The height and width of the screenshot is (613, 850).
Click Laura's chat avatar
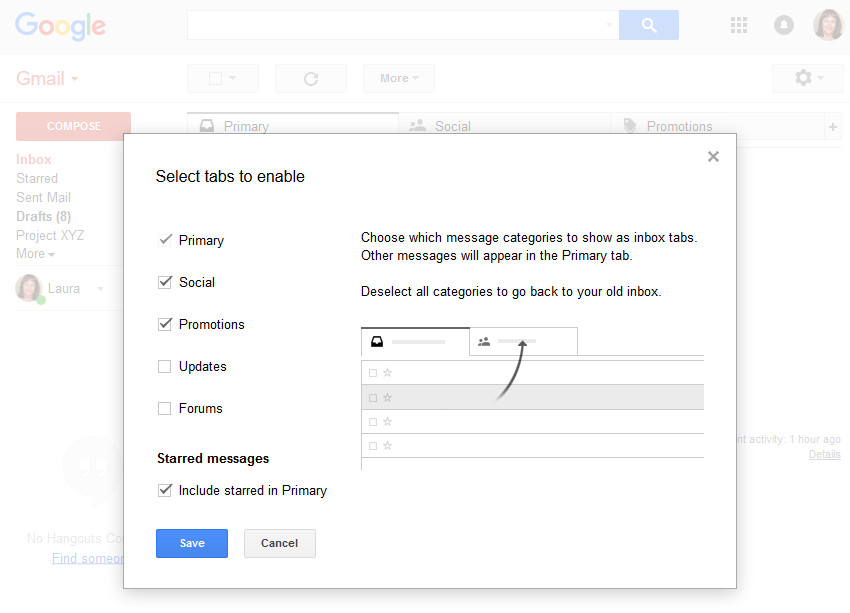click(29, 288)
